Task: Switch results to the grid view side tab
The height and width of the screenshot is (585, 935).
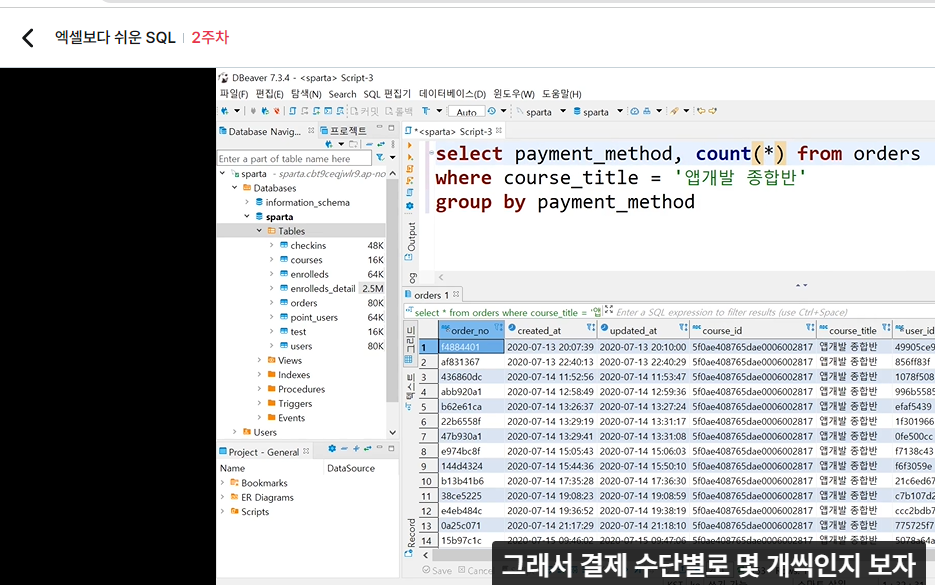Action: (410, 345)
